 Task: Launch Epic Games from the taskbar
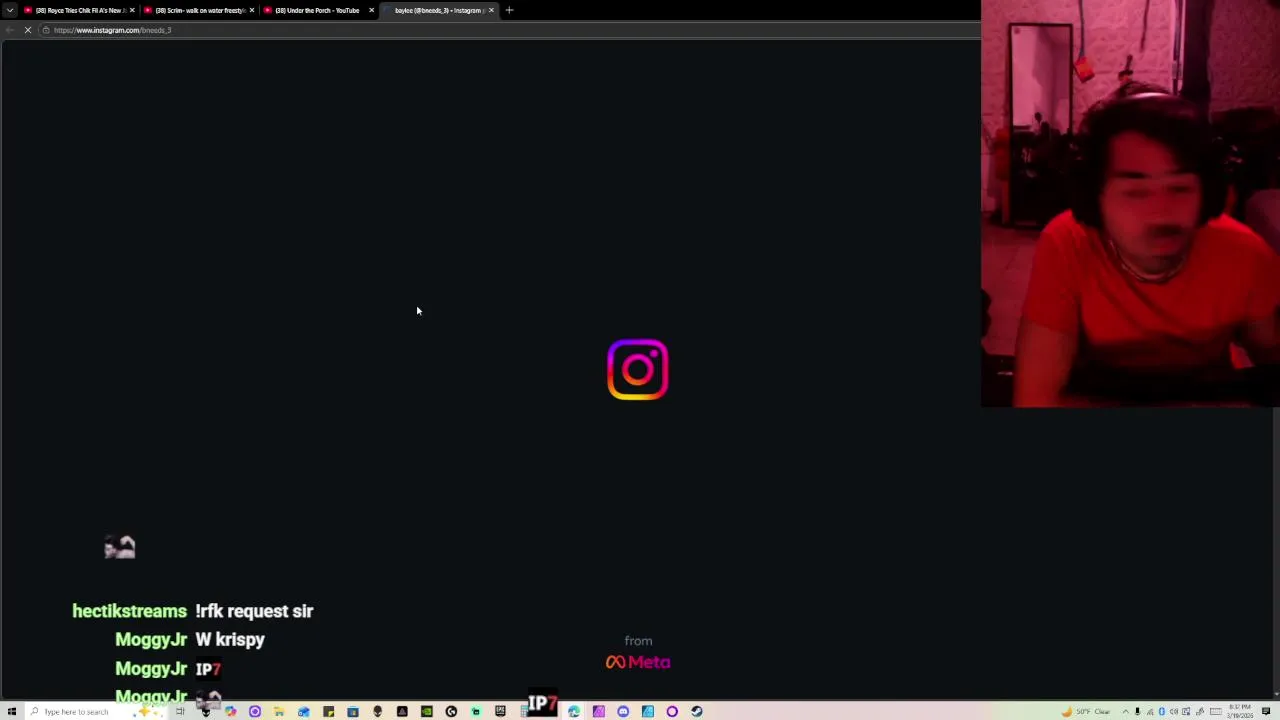[x=500, y=711]
